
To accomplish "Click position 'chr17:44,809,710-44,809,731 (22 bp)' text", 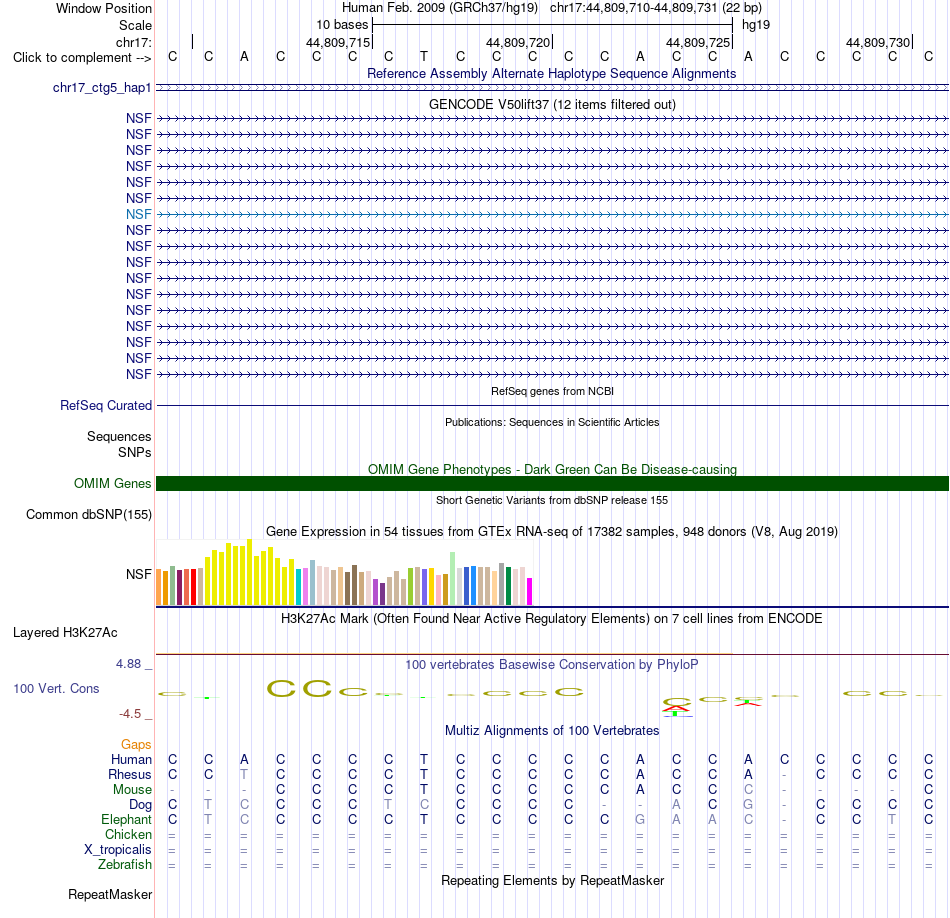I will (x=656, y=8).
